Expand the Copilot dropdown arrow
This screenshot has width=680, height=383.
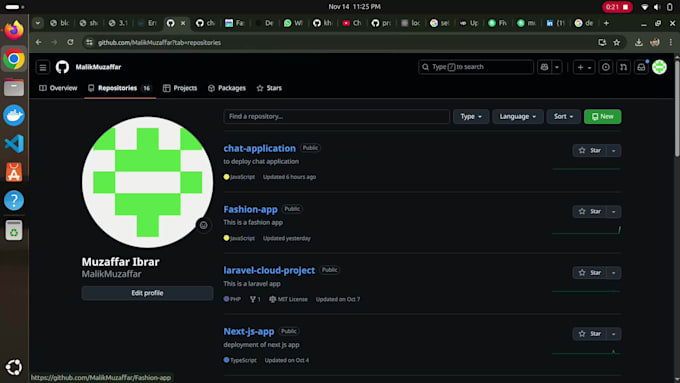click(557, 67)
